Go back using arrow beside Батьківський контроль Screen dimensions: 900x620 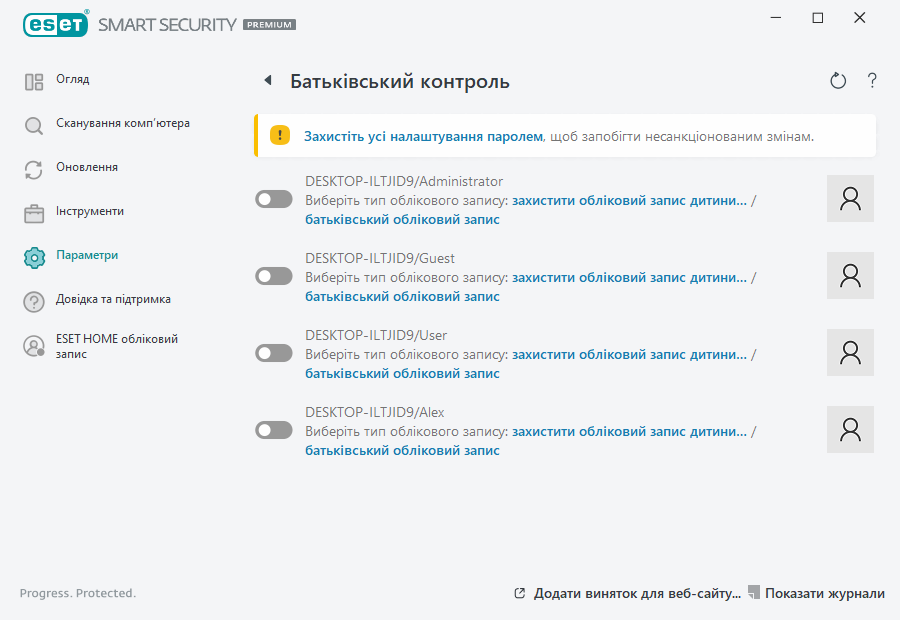267,81
